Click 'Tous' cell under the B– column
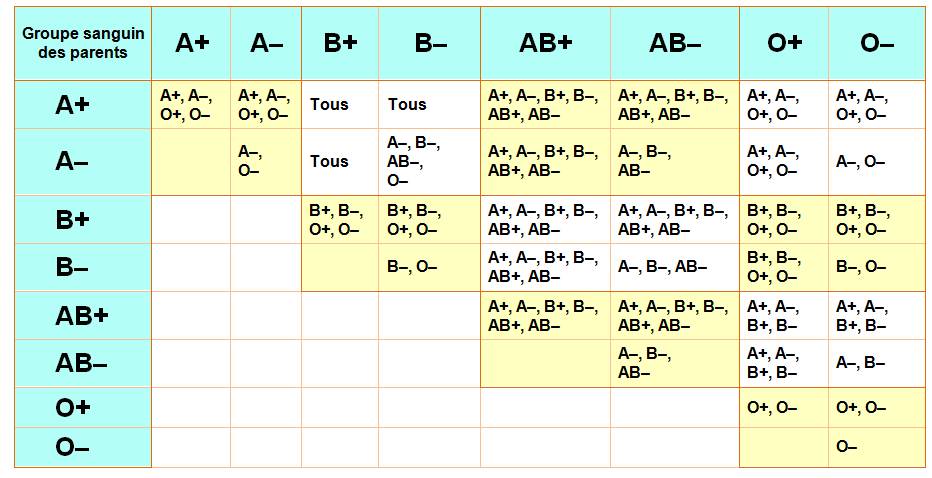 tap(407, 104)
